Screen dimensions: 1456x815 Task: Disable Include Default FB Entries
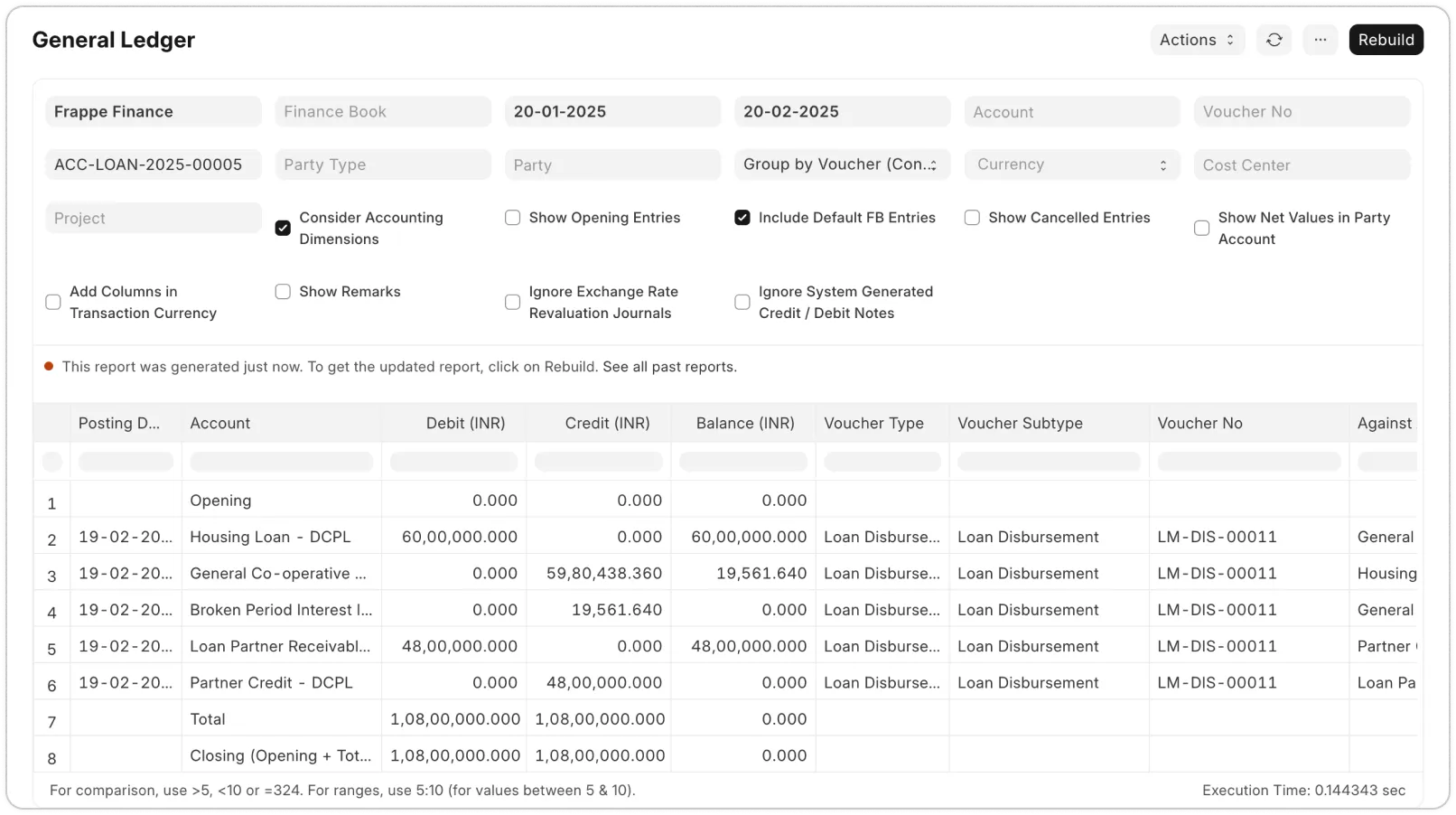coord(742,217)
